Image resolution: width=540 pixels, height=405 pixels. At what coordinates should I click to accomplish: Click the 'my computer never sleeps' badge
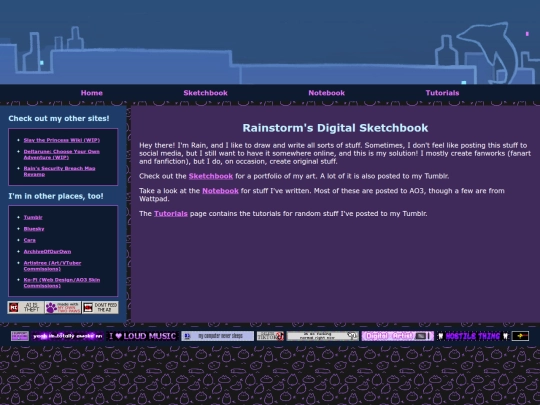coord(218,336)
